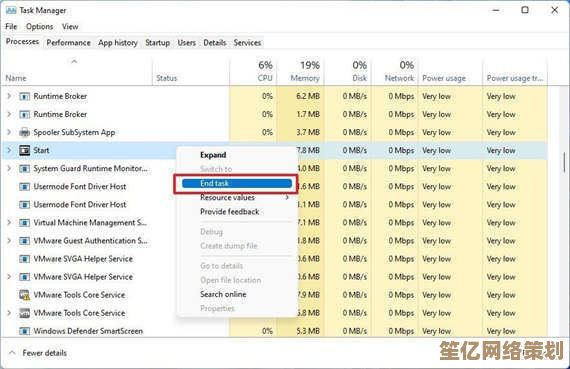Open the View menu
Image resolution: width=570 pixels, height=369 pixels.
pyautogui.click(x=70, y=27)
